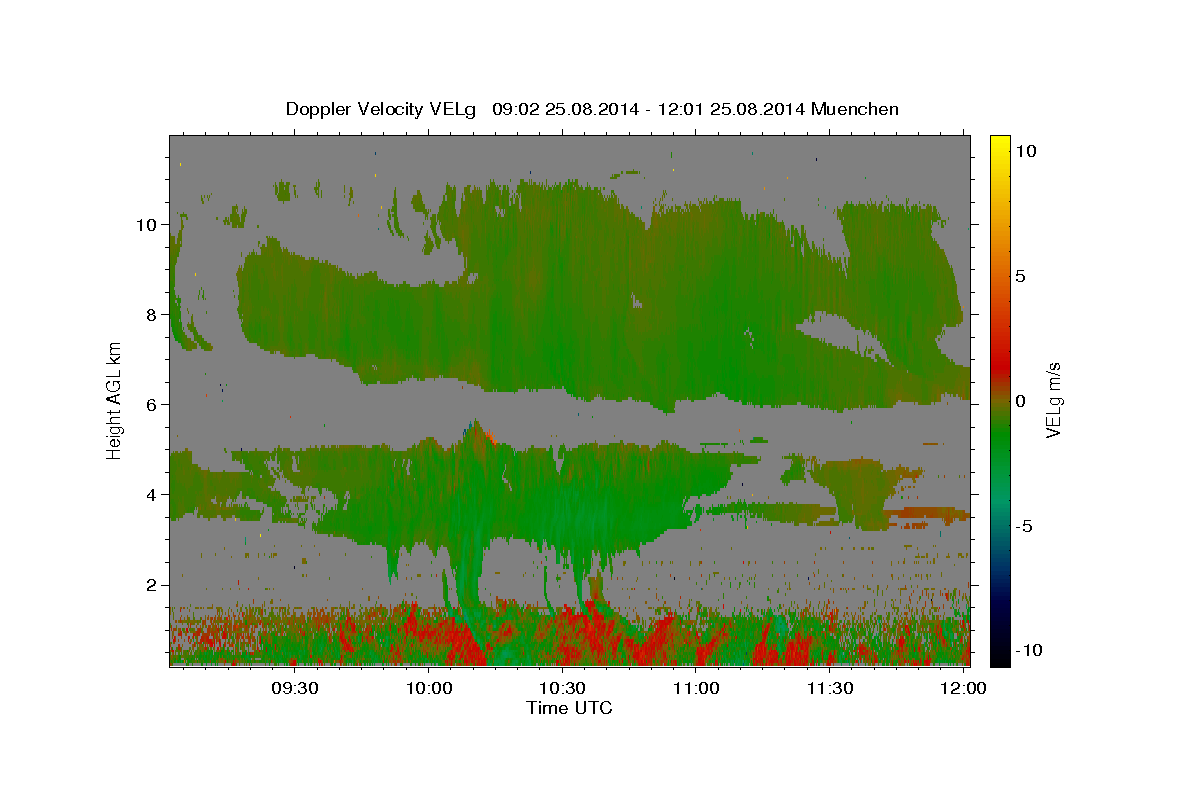Image resolution: width=1200 pixels, height=800 pixels.
Task: Click the black bottom of the colorbar
Action: pyautogui.click(x=1000, y=655)
